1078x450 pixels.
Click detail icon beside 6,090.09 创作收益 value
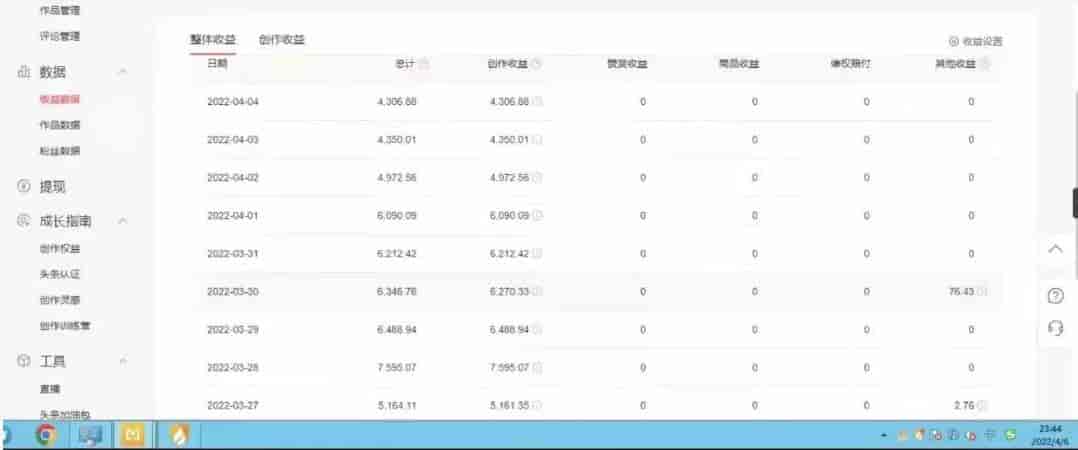(537, 216)
